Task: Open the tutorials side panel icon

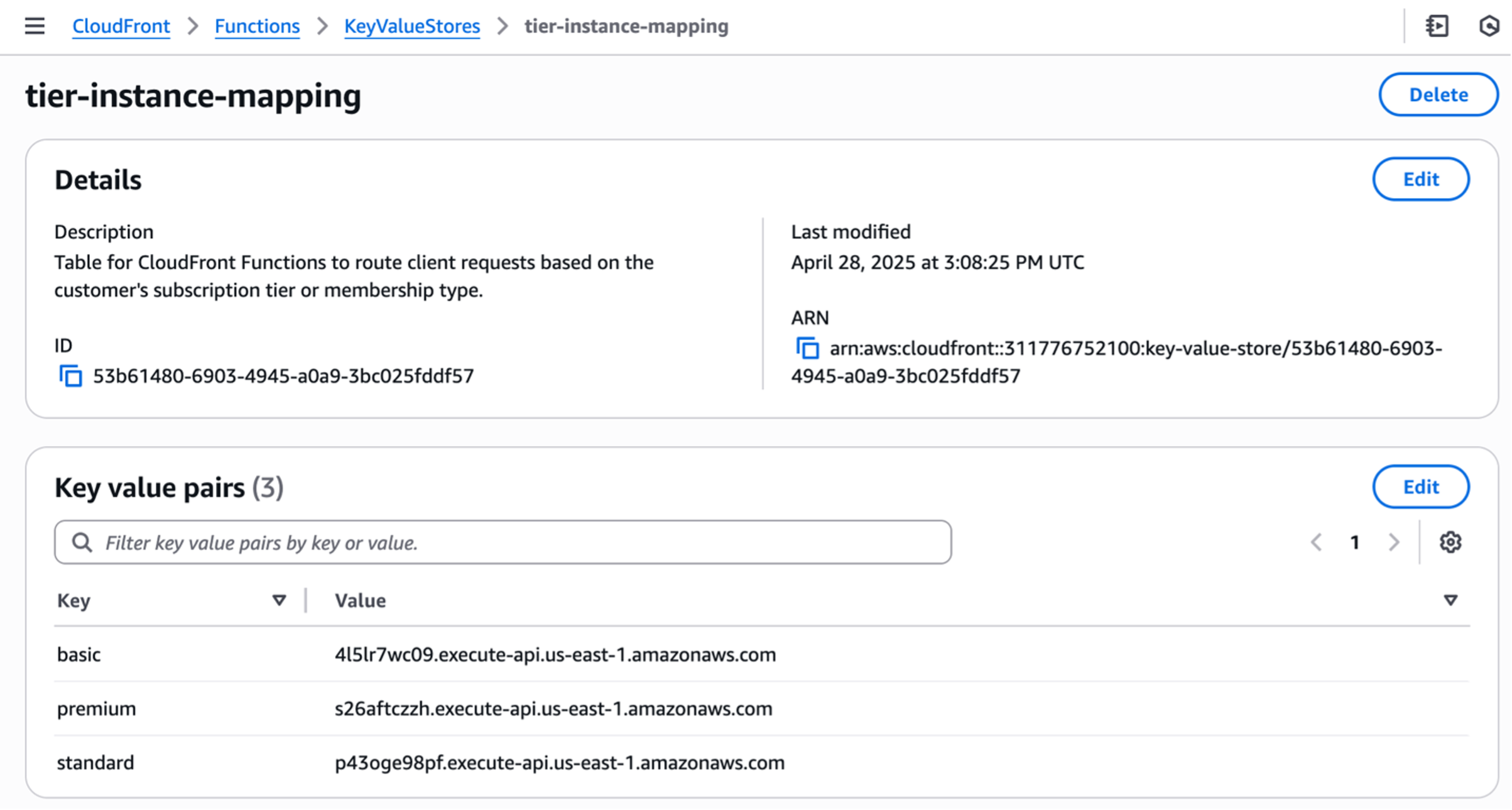Action: pyautogui.click(x=1439, y=26)
